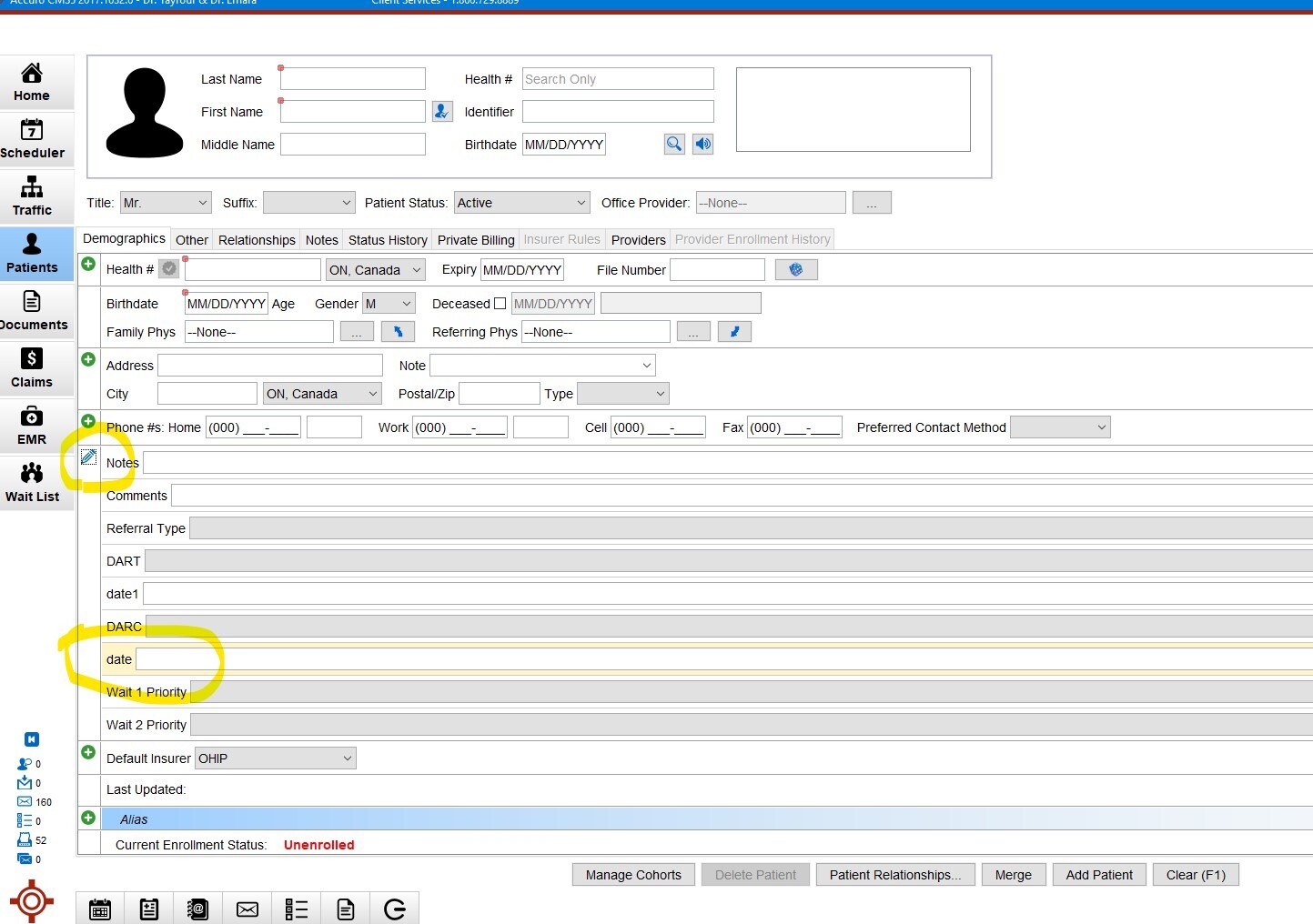Open the Gender dropdown
The width and height of the screenshot is (1313, 924).
[x=389, y=304]
